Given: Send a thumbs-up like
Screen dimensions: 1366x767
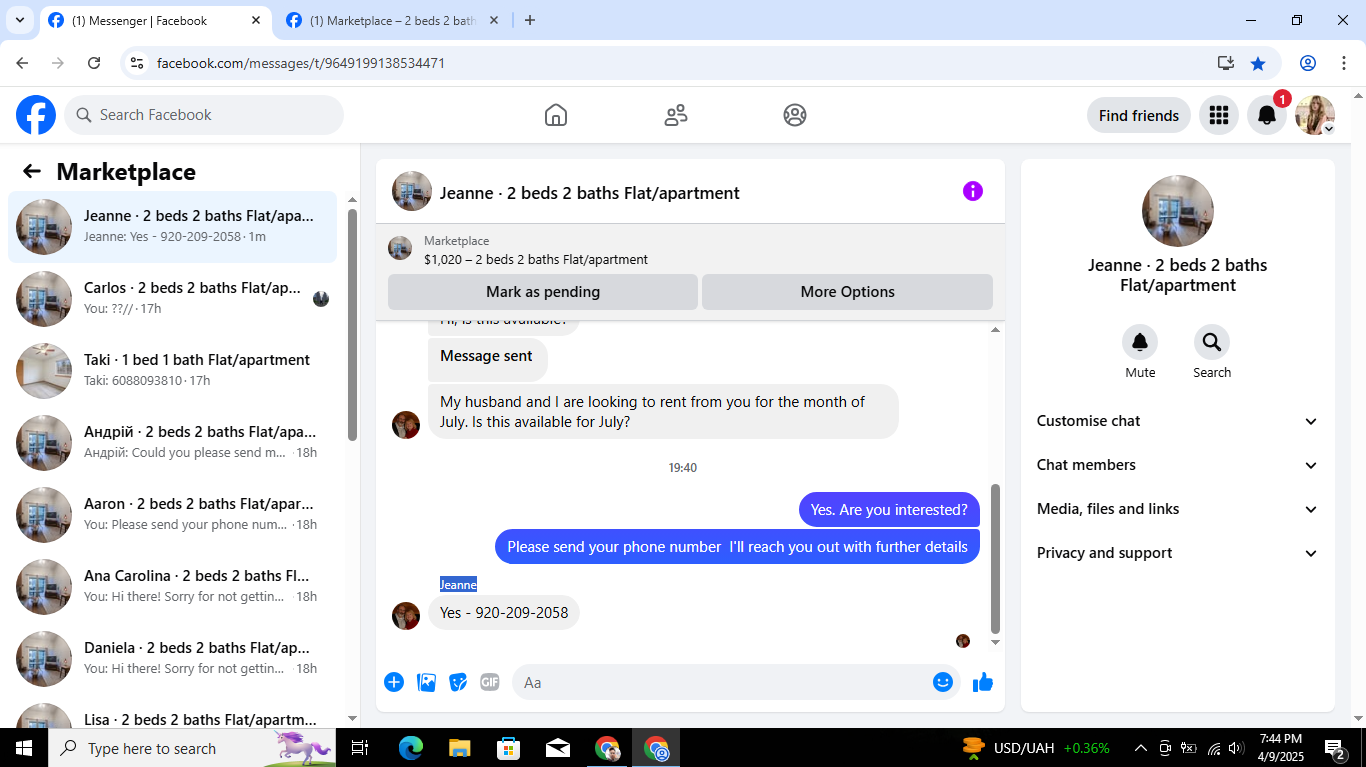Looking at the screenshot, I should [983, 682].
